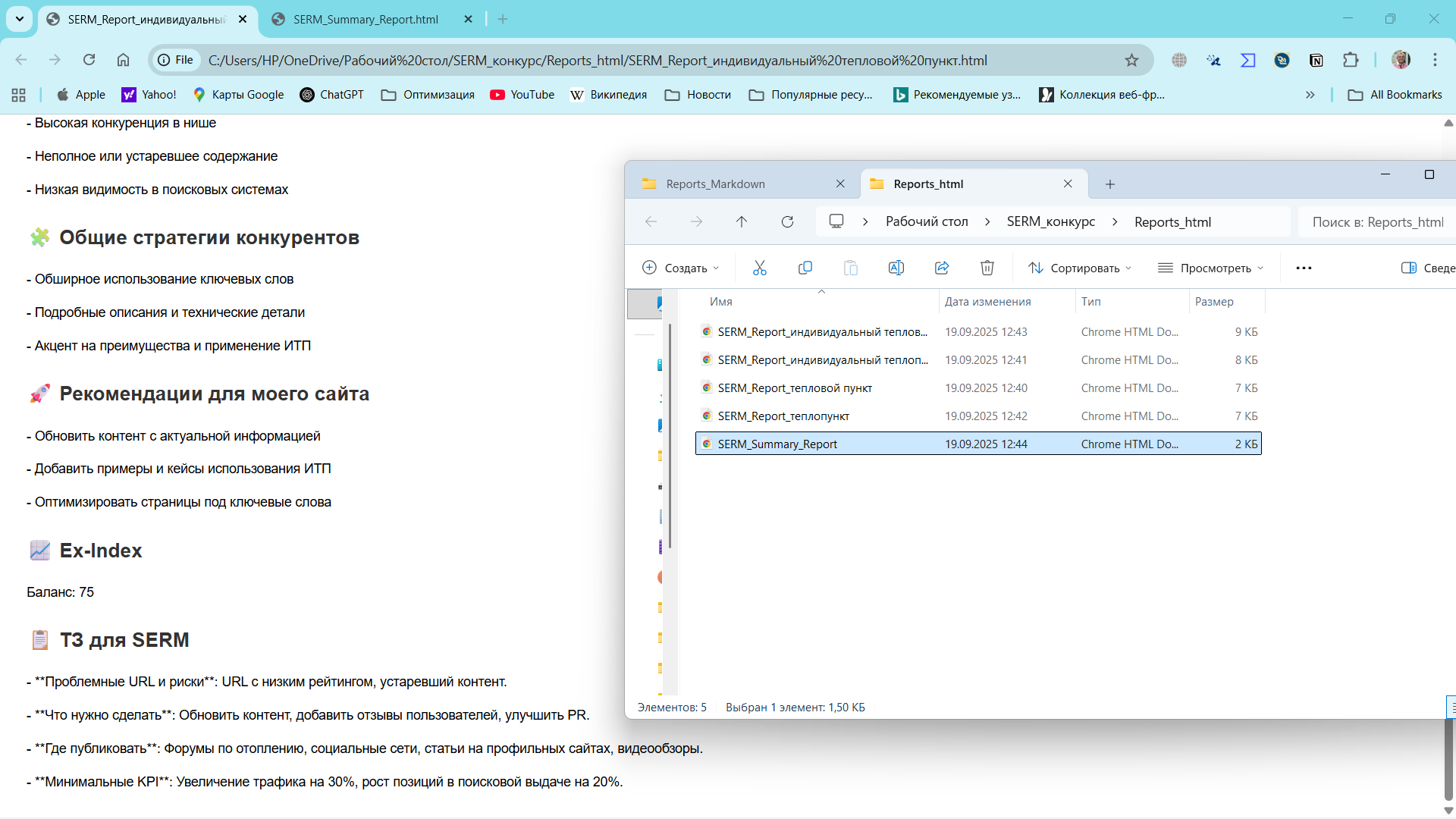Open All Bookmarks folder
Viewport: 1456px width, 819px height.
pos(1395,95)
